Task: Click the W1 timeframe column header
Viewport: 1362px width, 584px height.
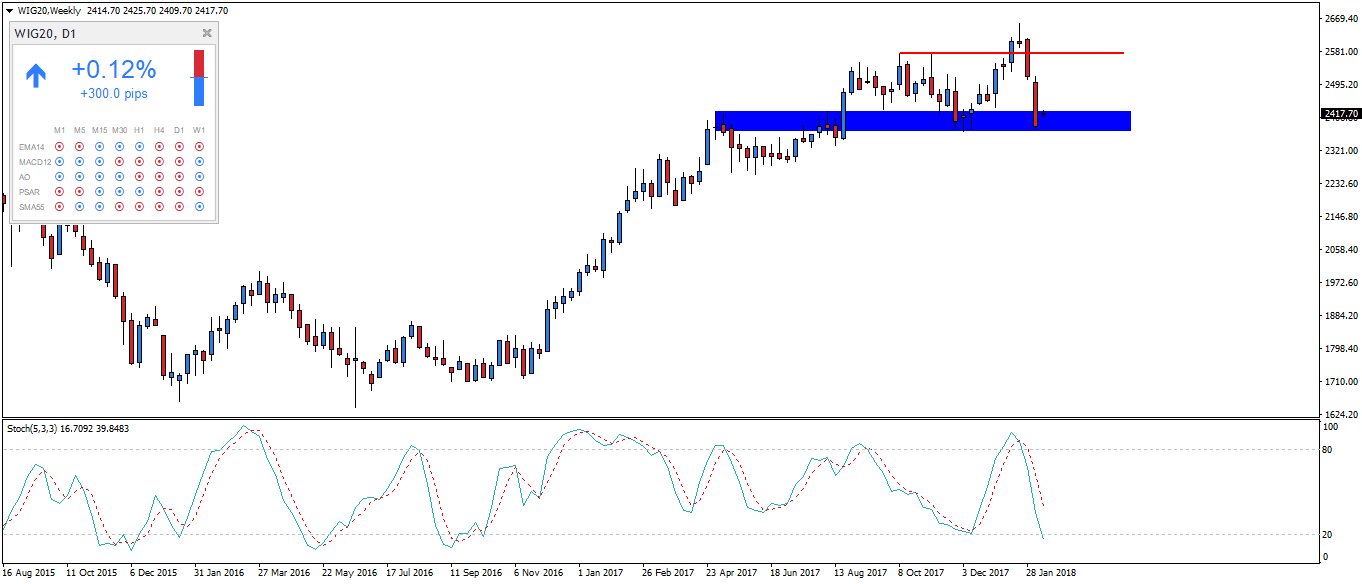Action: (199, 130)
